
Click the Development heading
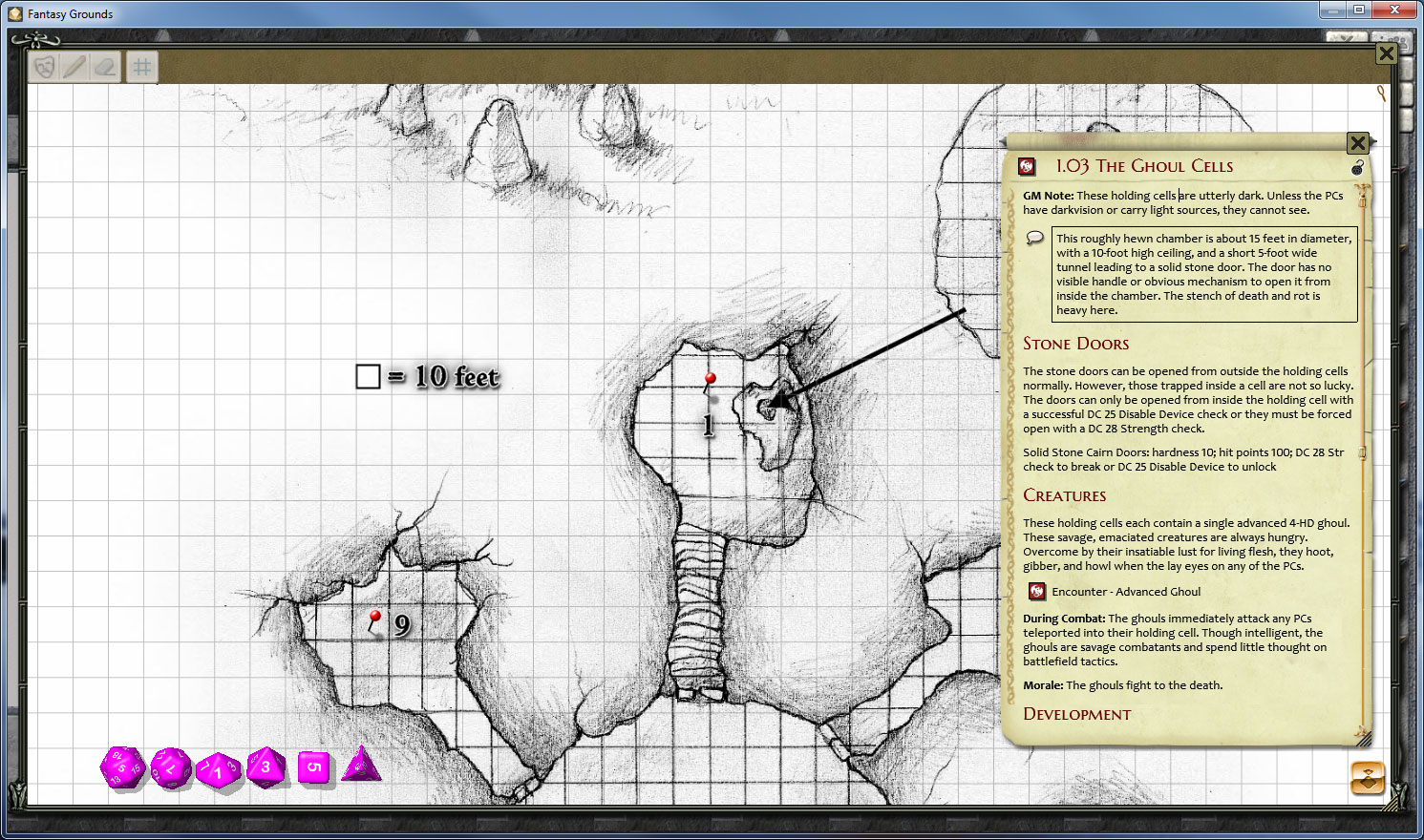tap(1076, 714)
